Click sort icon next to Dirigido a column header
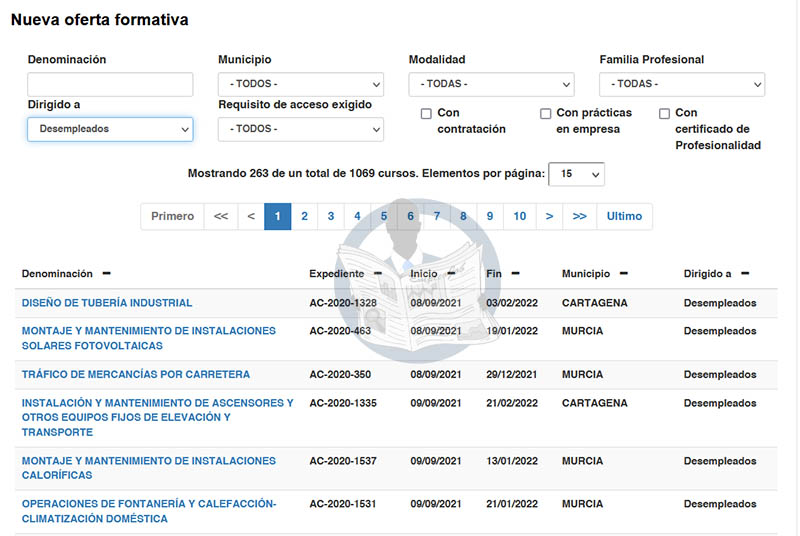The image size is (800, 536). click(x=745, y=274)
